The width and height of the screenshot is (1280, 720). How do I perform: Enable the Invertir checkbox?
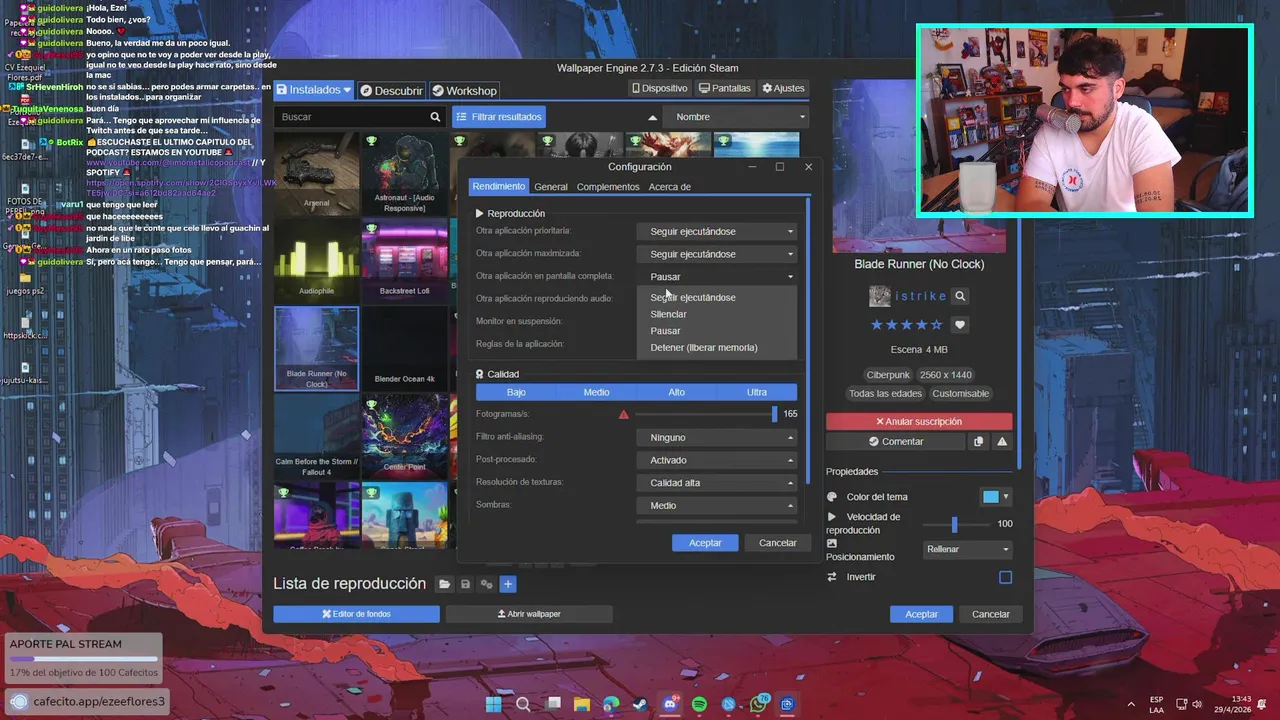(1005, 577)
